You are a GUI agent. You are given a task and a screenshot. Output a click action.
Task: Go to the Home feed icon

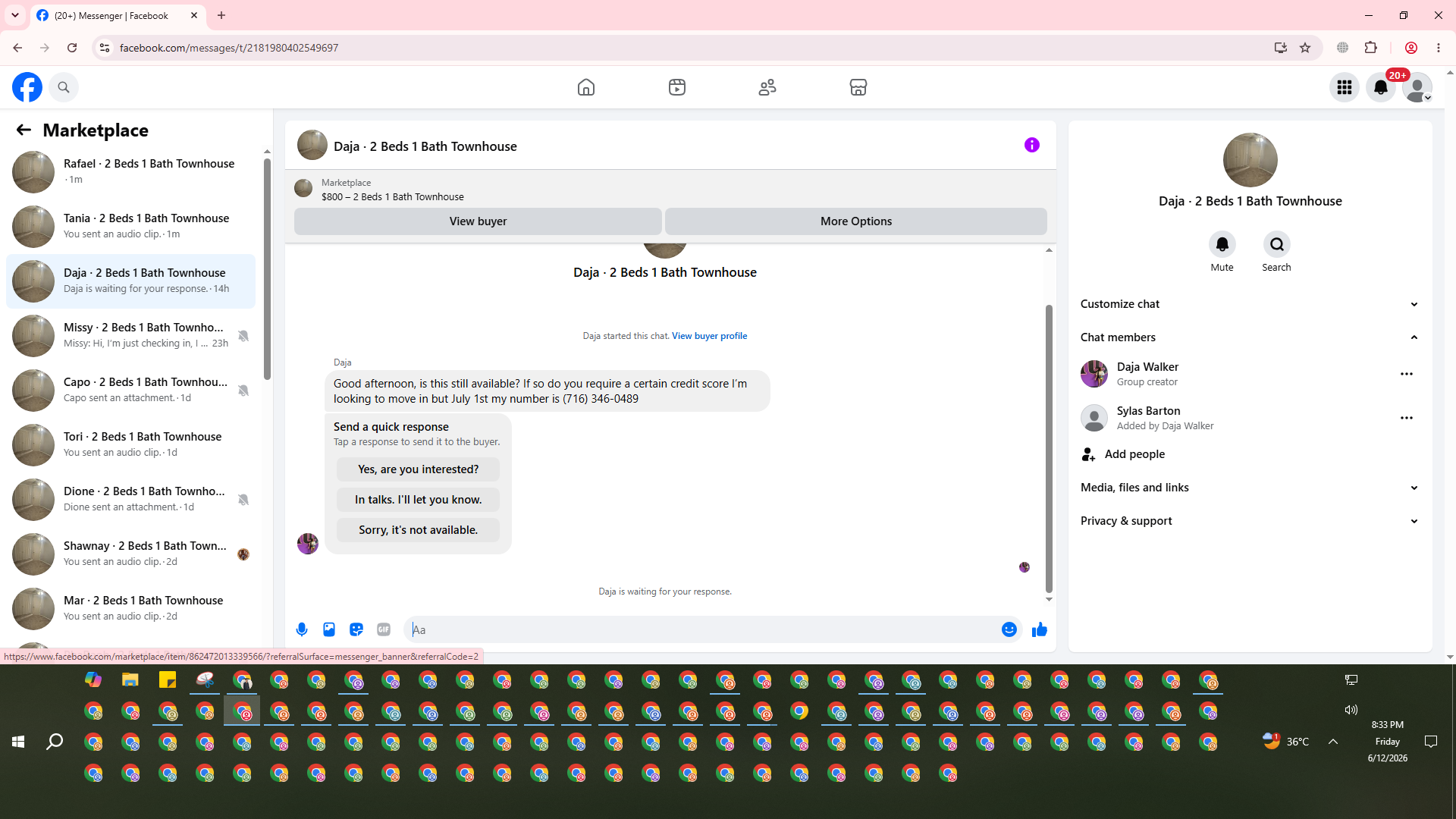(586, 87)
